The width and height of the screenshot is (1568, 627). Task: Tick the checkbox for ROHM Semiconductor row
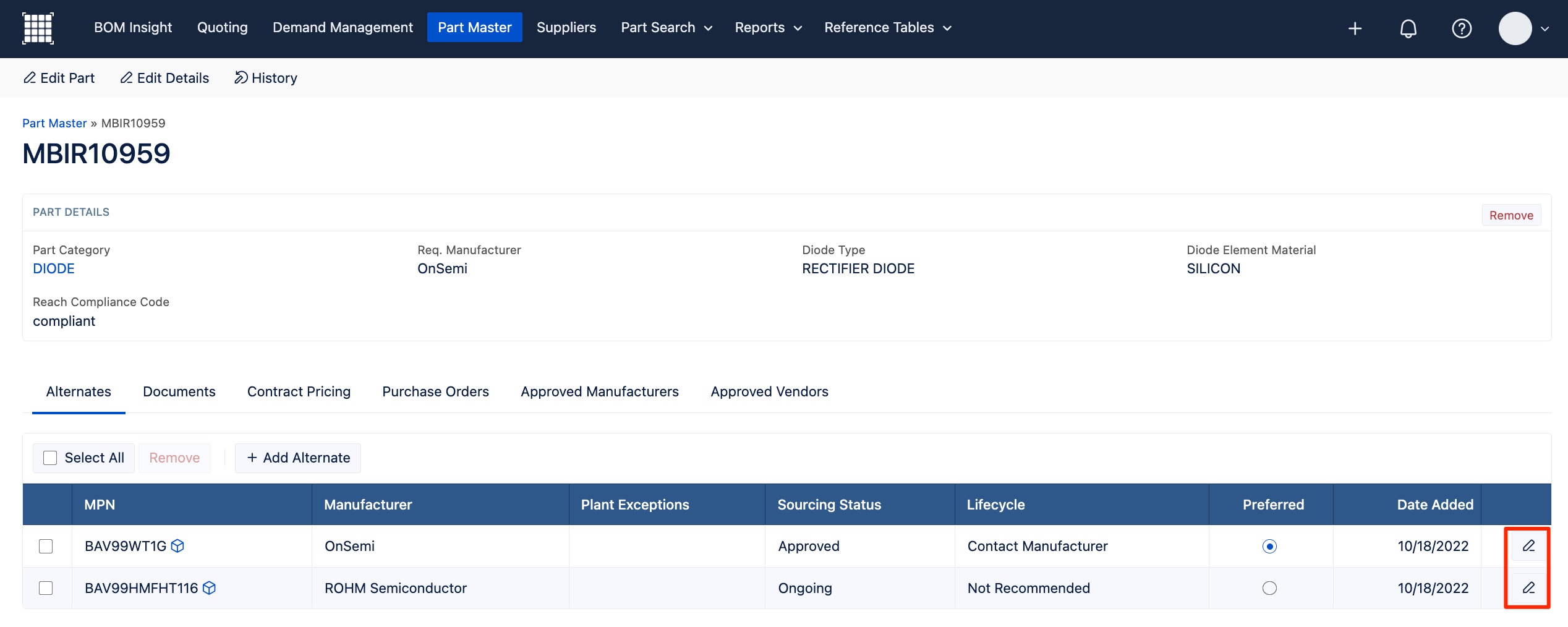(46, 588)
